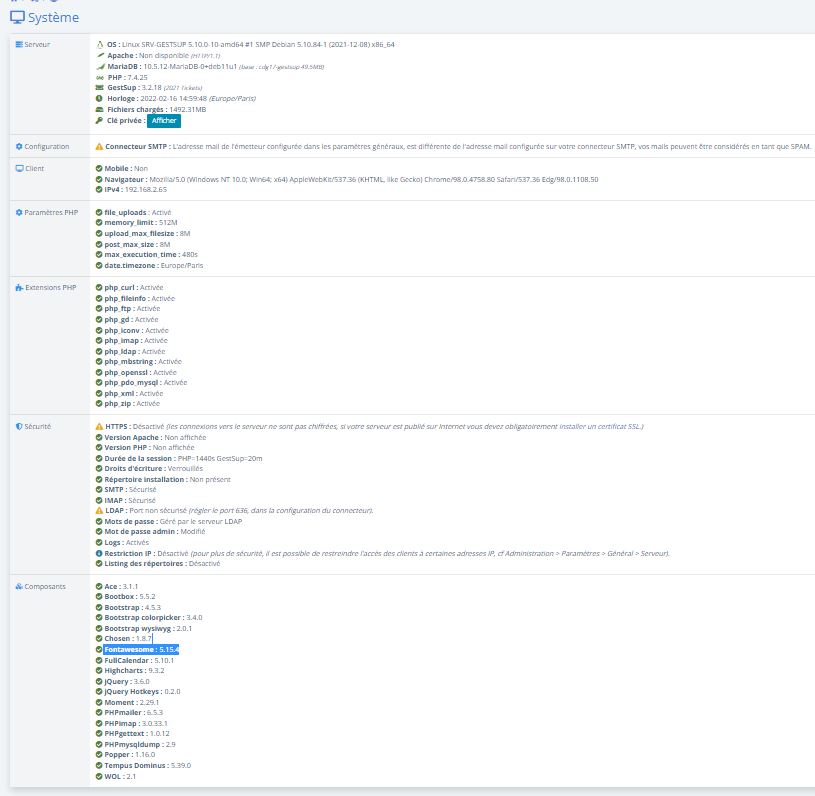Click the green check beside php_ldap
The width and height of the screenshot is (815, 796).
[x=99, y=351]
